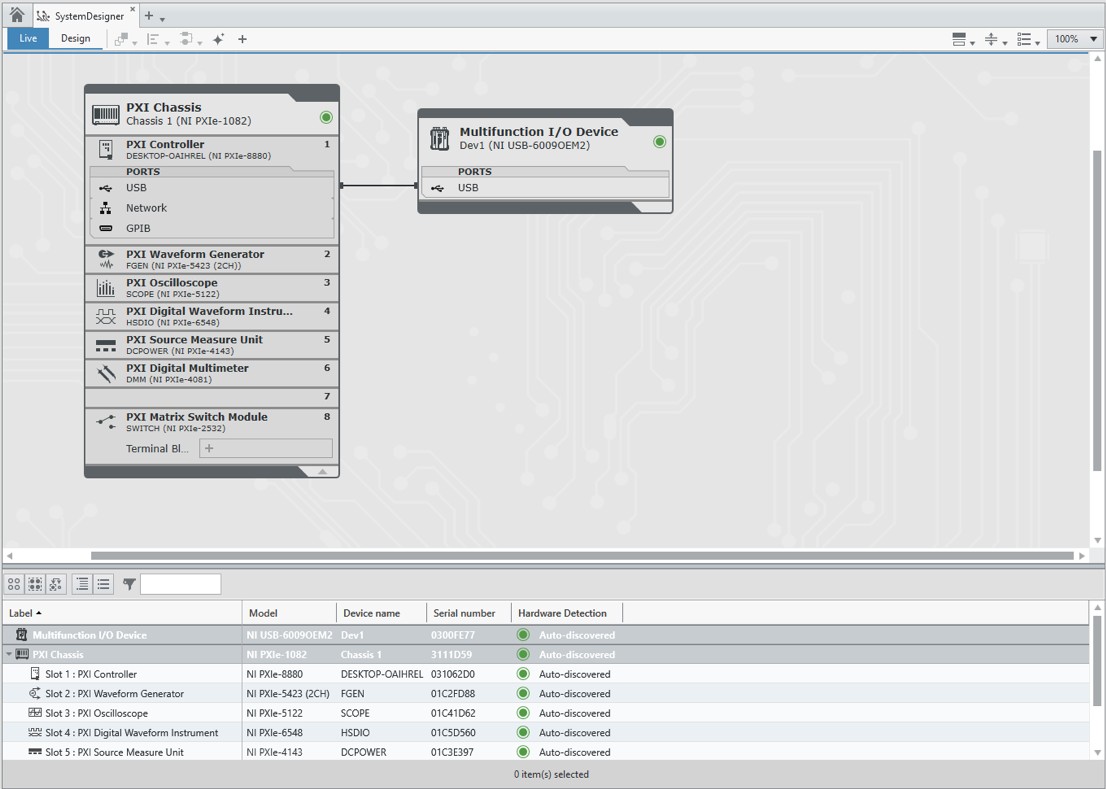Click the PXI Waveform Generator slot icon
Viewport: 1106px width, 789px height.
tap(106, 259)
